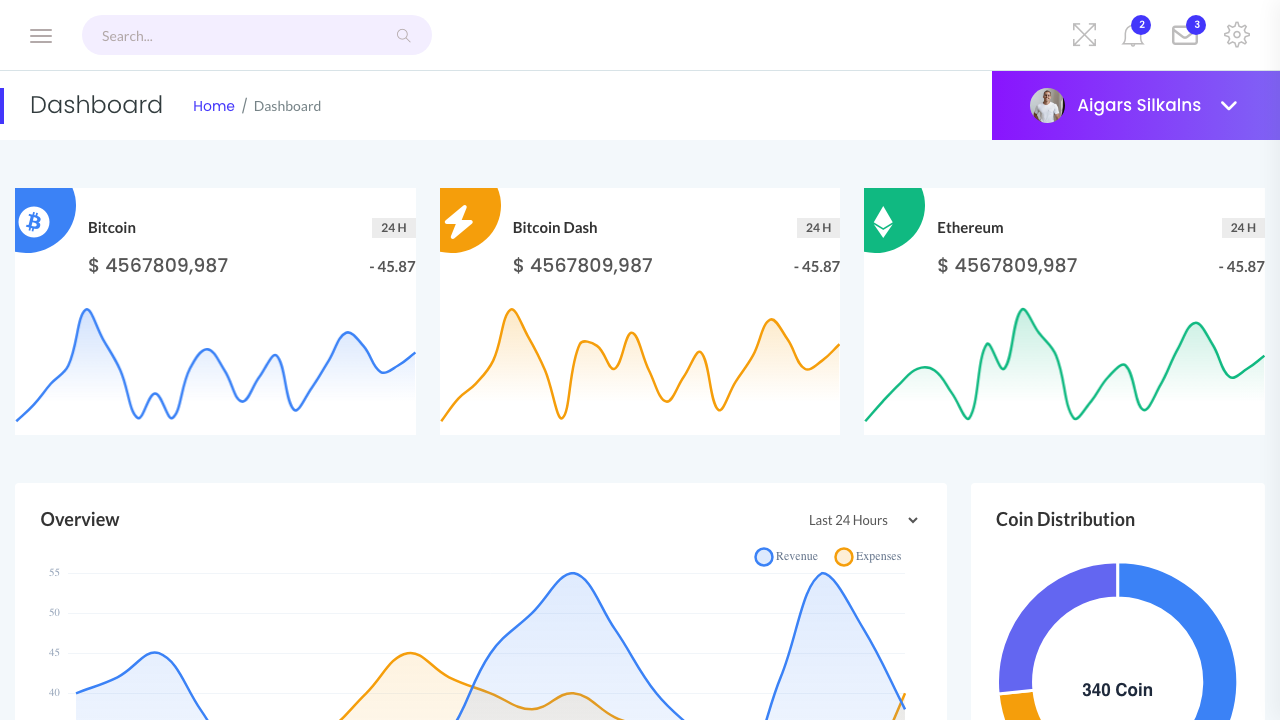Open the 24H badge on Bitcoin card
This screenshot has height=720, width=1280.
393,227
